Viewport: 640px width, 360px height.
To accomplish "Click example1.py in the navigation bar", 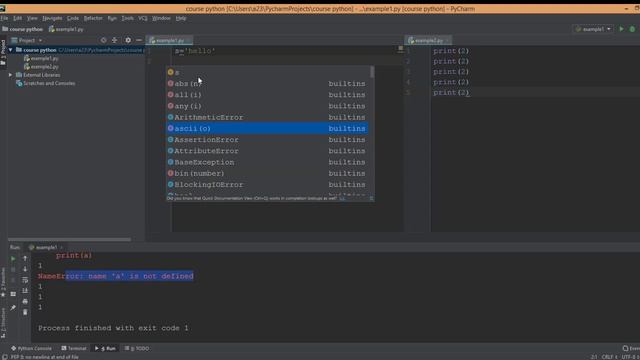I will point(66,29).
